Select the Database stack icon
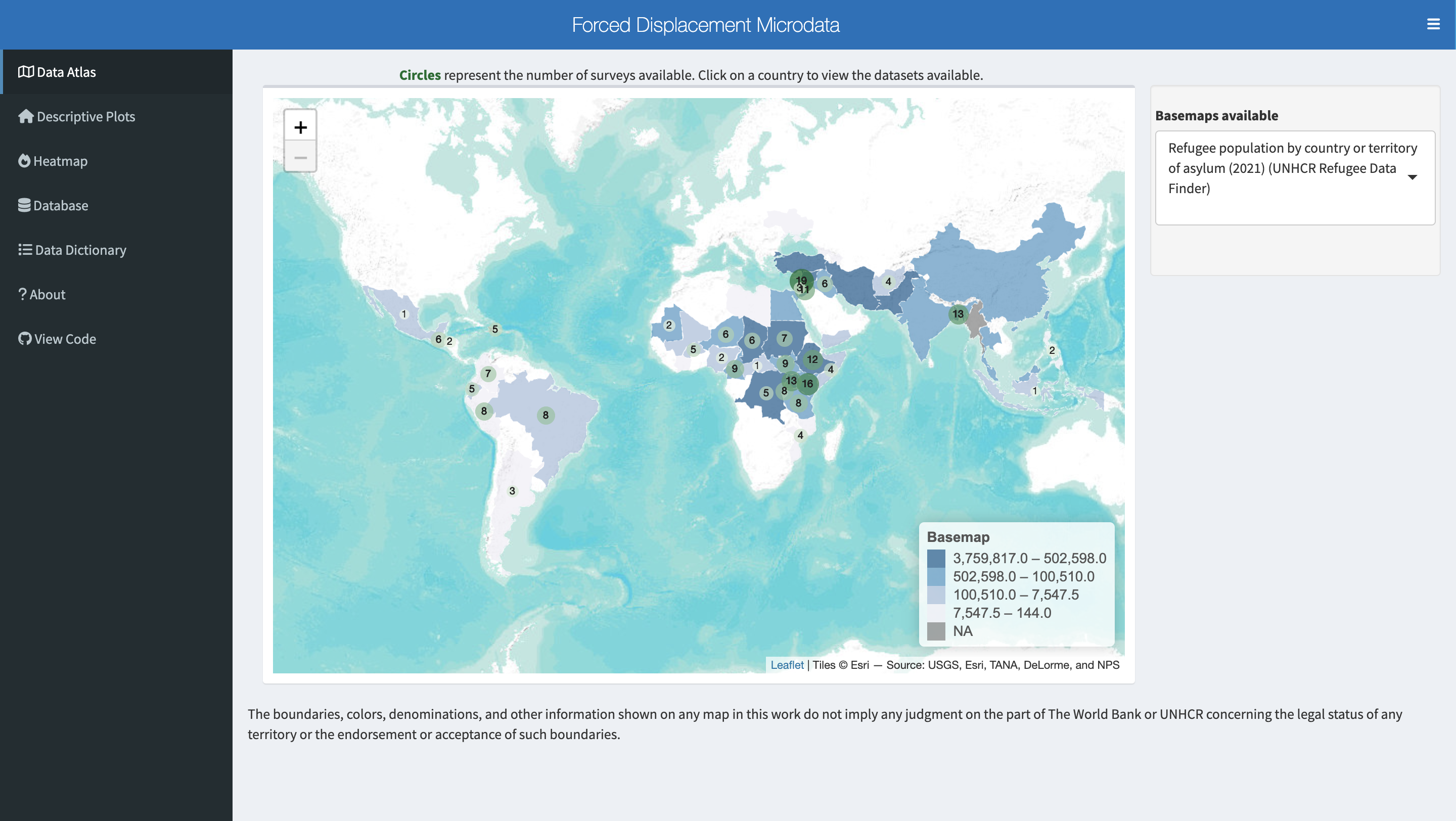Image resolution: width=1456 pixels, height=821 pixels. coord(24,205)
